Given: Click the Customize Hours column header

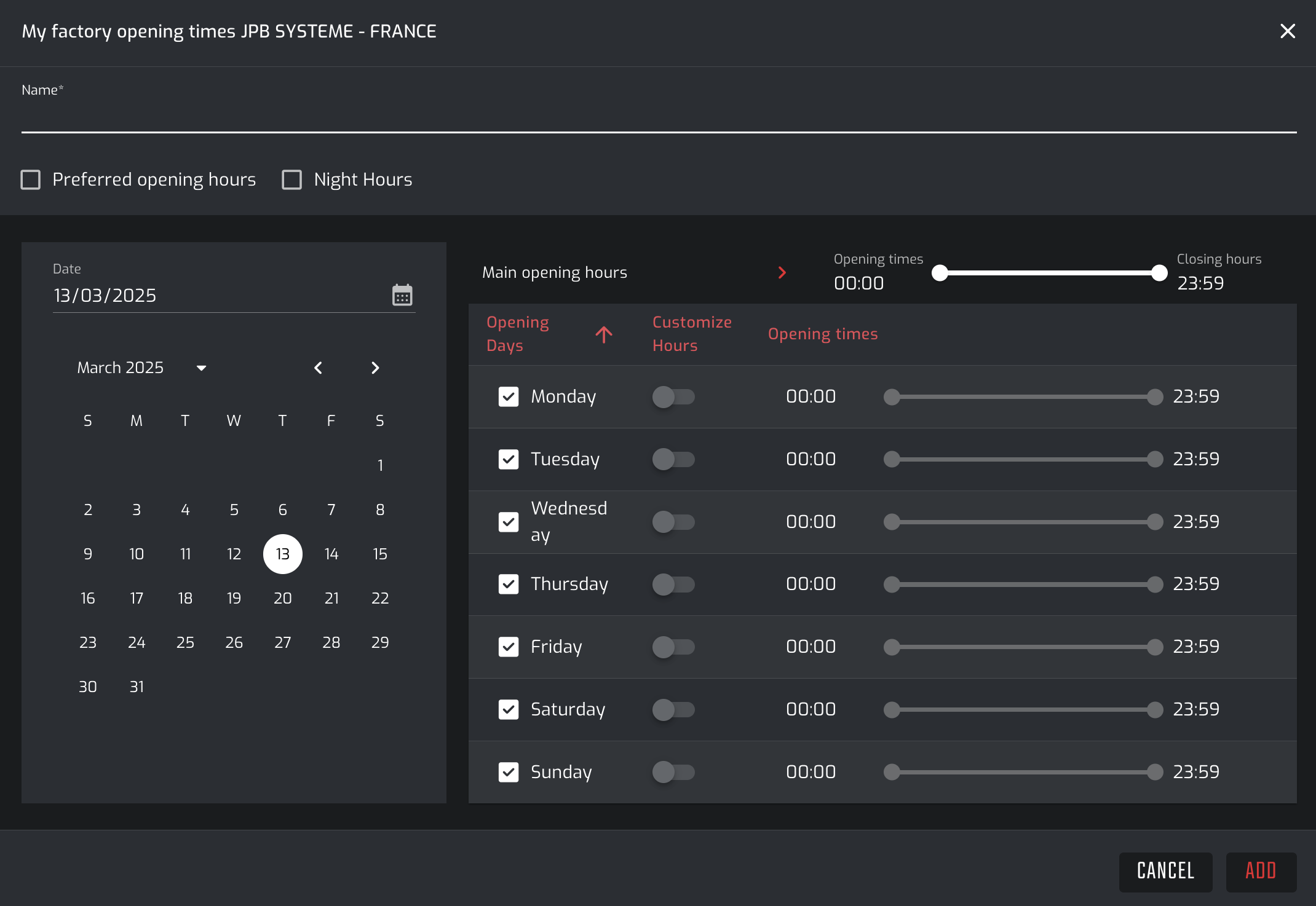Looking at the screenshot, I should tap(691, 334).
